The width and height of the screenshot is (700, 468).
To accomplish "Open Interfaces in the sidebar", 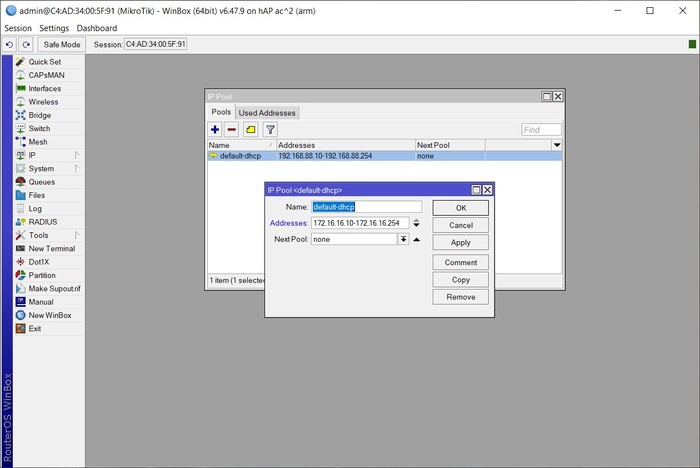I will 49,88.
